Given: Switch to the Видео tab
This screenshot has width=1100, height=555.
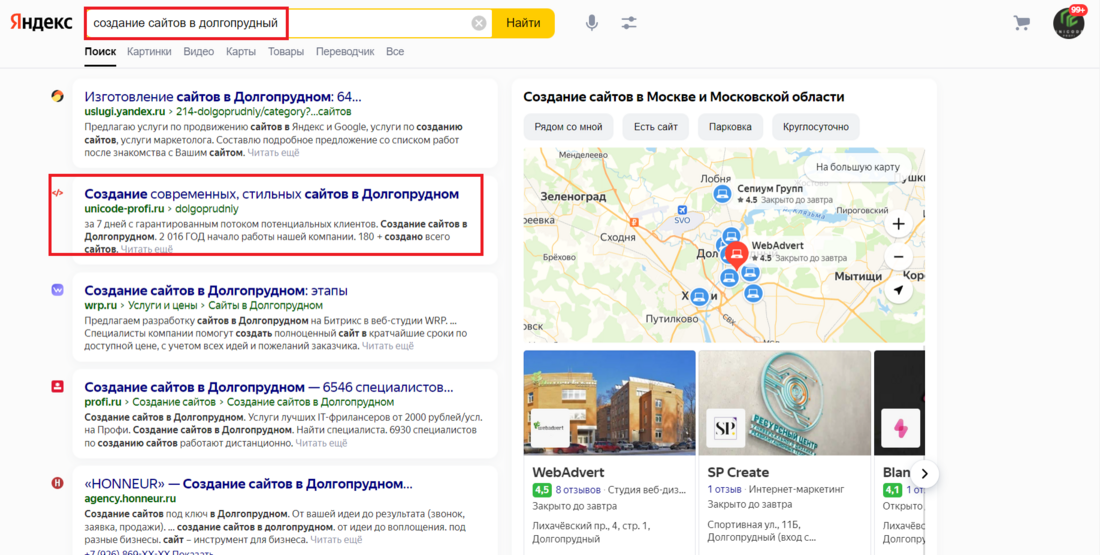Looking at the screenshot, I should coord(199,51).
